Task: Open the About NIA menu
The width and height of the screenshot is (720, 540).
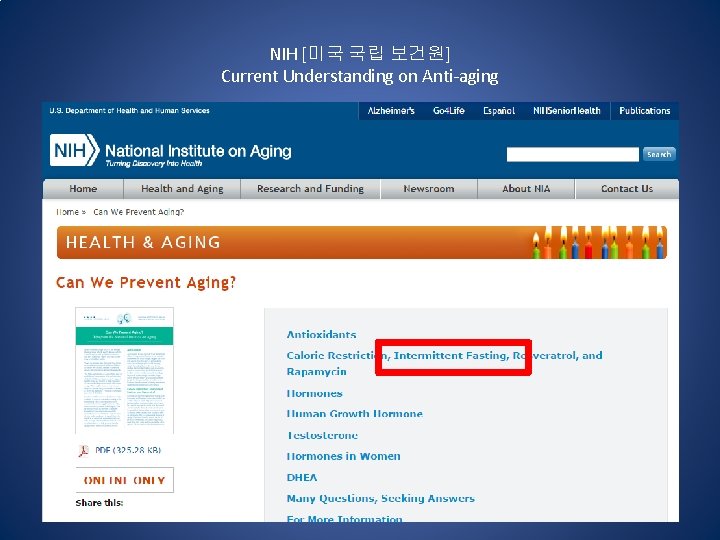Action: click(526, 189)
